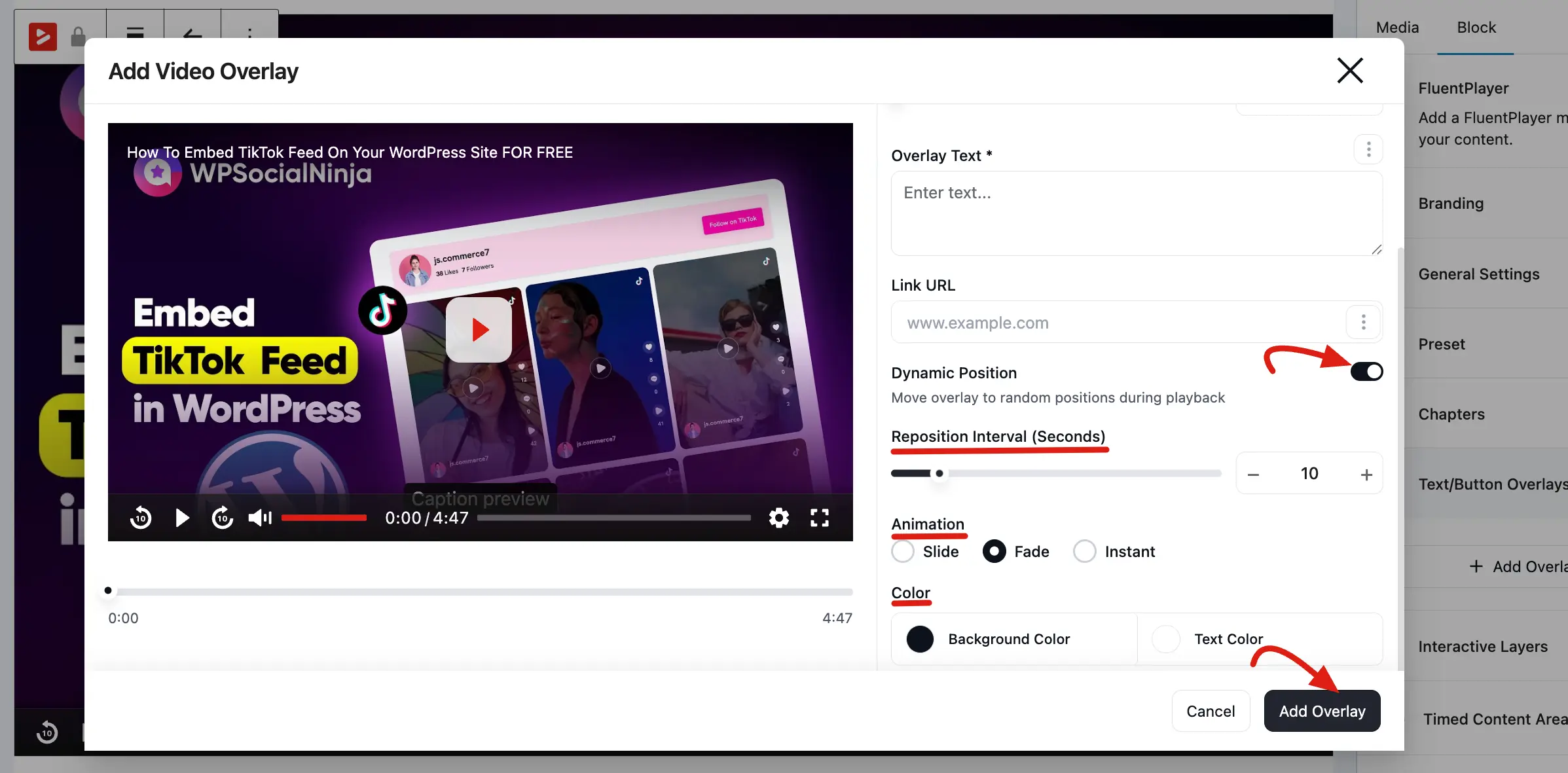Image resolution: width=1568 pixels, height=773 pixels.
Task: Open player settings gear icon
Action: tap(778, 518)
